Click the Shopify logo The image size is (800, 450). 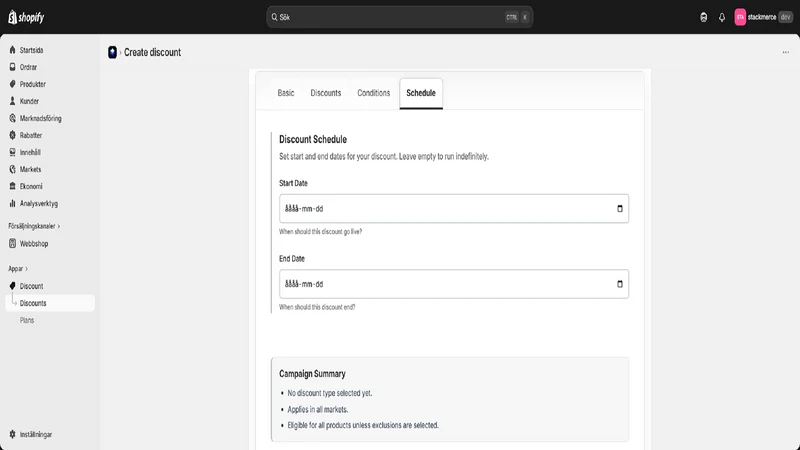(27, 17)
